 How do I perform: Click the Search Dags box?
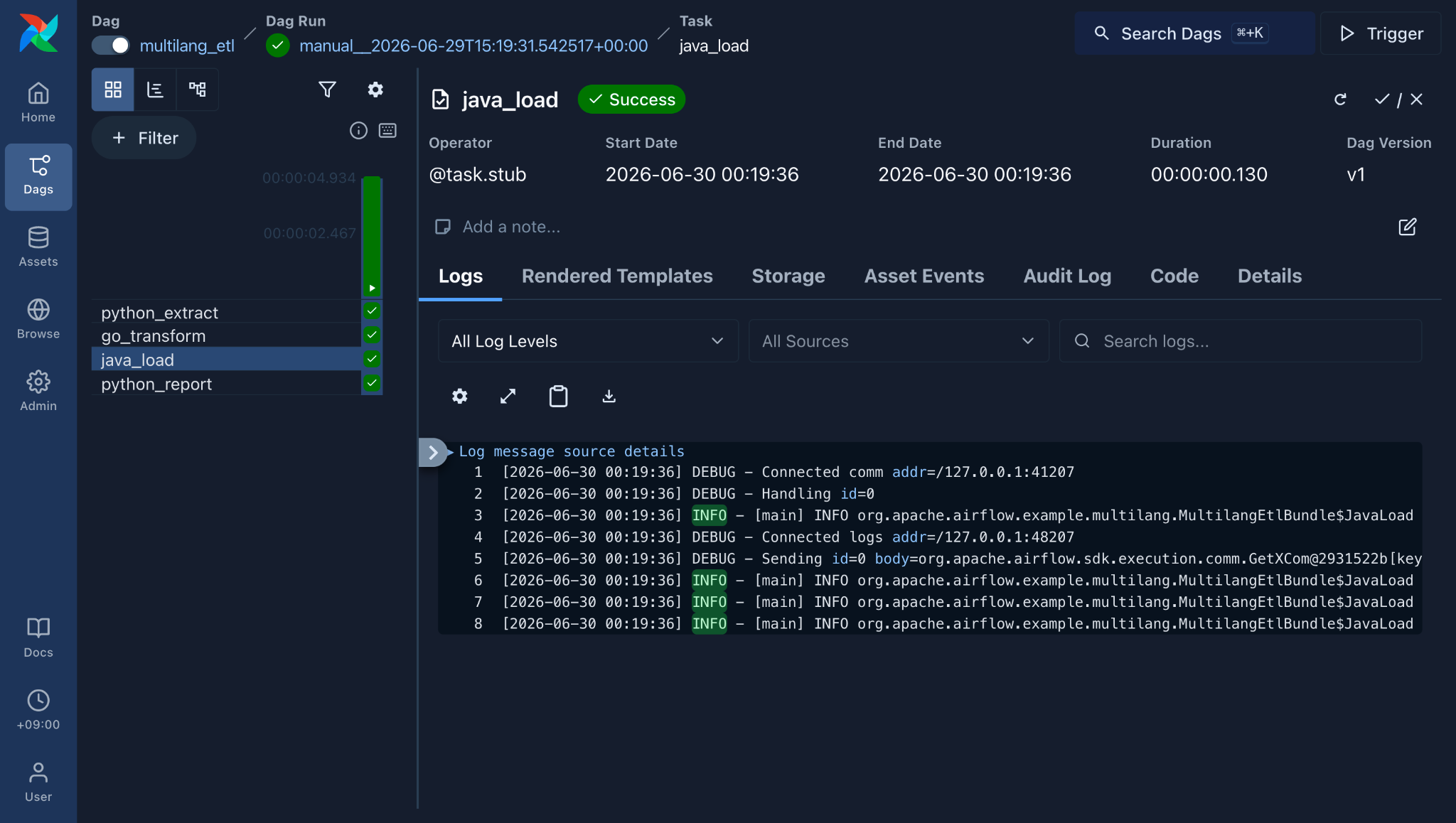tap(1195, 33)
